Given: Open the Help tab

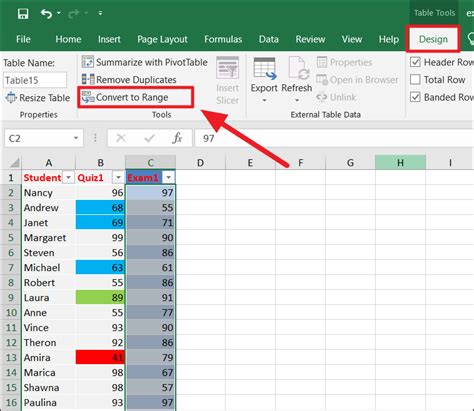Looking at the screenshot, I should point(389,39).
